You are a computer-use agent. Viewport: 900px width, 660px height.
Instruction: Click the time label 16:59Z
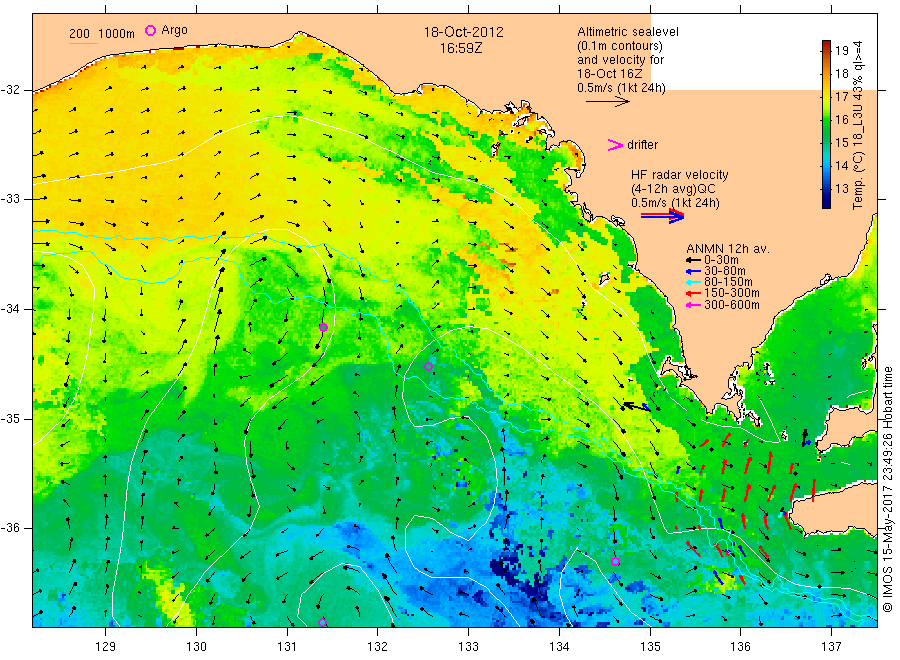point(461,49)
